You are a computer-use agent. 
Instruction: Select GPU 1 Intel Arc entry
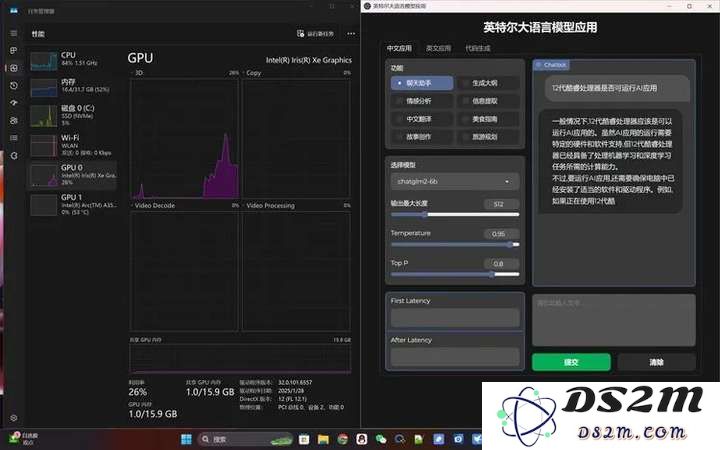tap(73, 204)
